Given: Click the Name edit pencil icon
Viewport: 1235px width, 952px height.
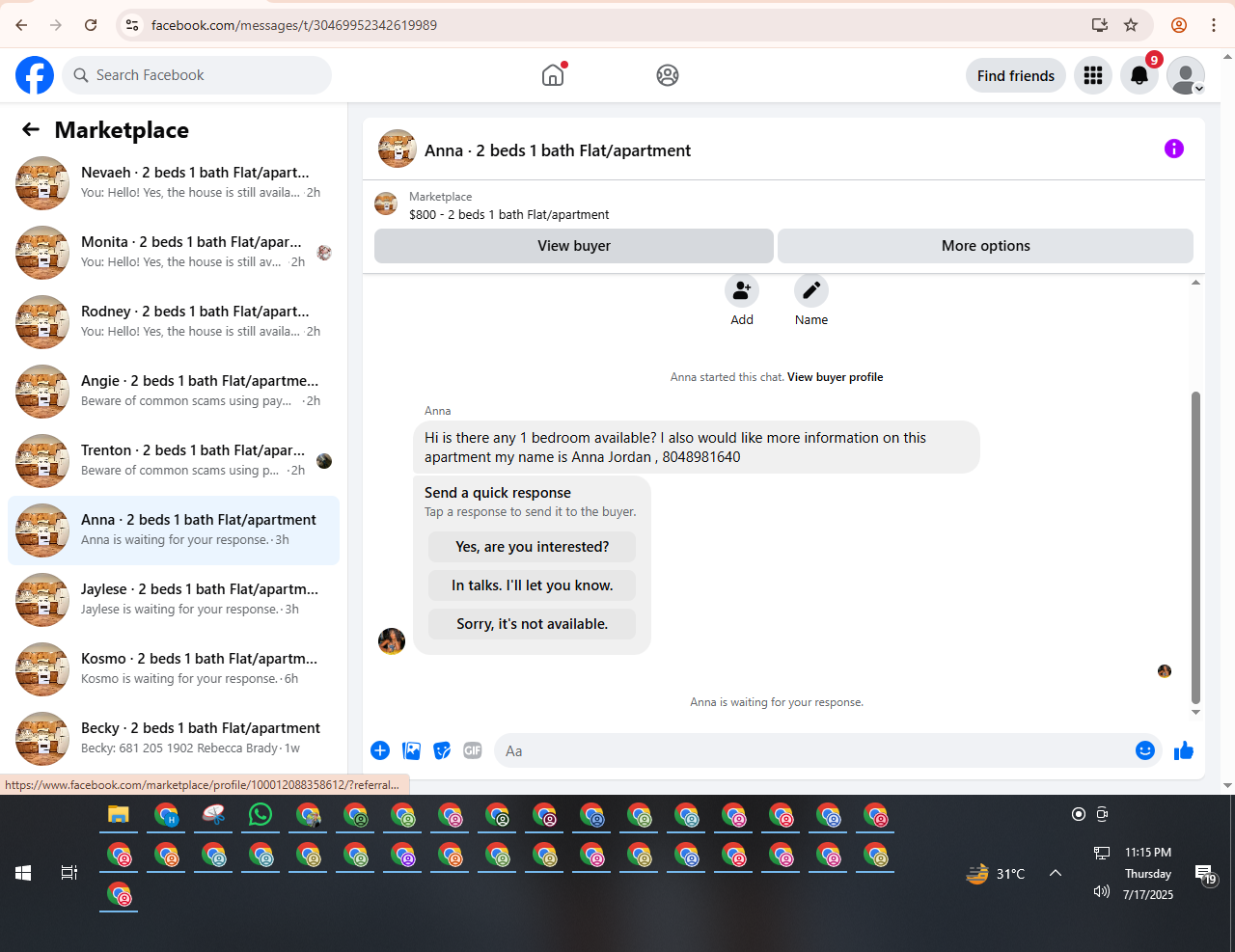Looking at the screenshot, I should 811,290.
